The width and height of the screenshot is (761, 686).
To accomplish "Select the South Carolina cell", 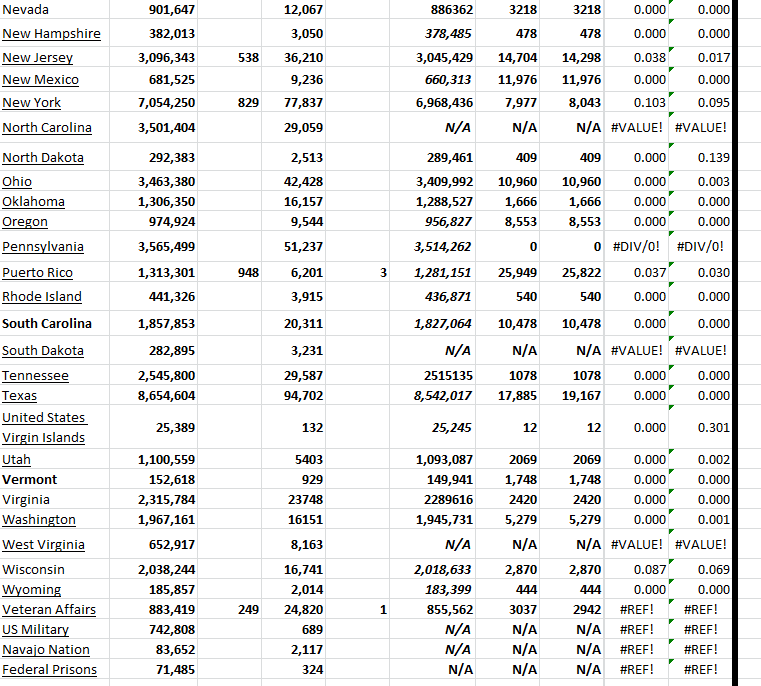I will point(47,324).
